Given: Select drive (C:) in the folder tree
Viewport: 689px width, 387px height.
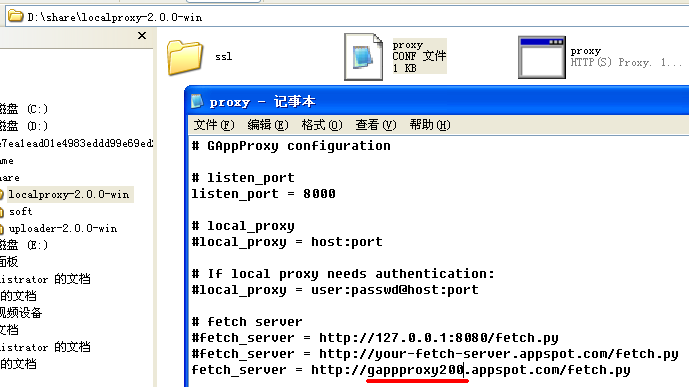Looking at the screenshot, I should [x=24, y=109].
